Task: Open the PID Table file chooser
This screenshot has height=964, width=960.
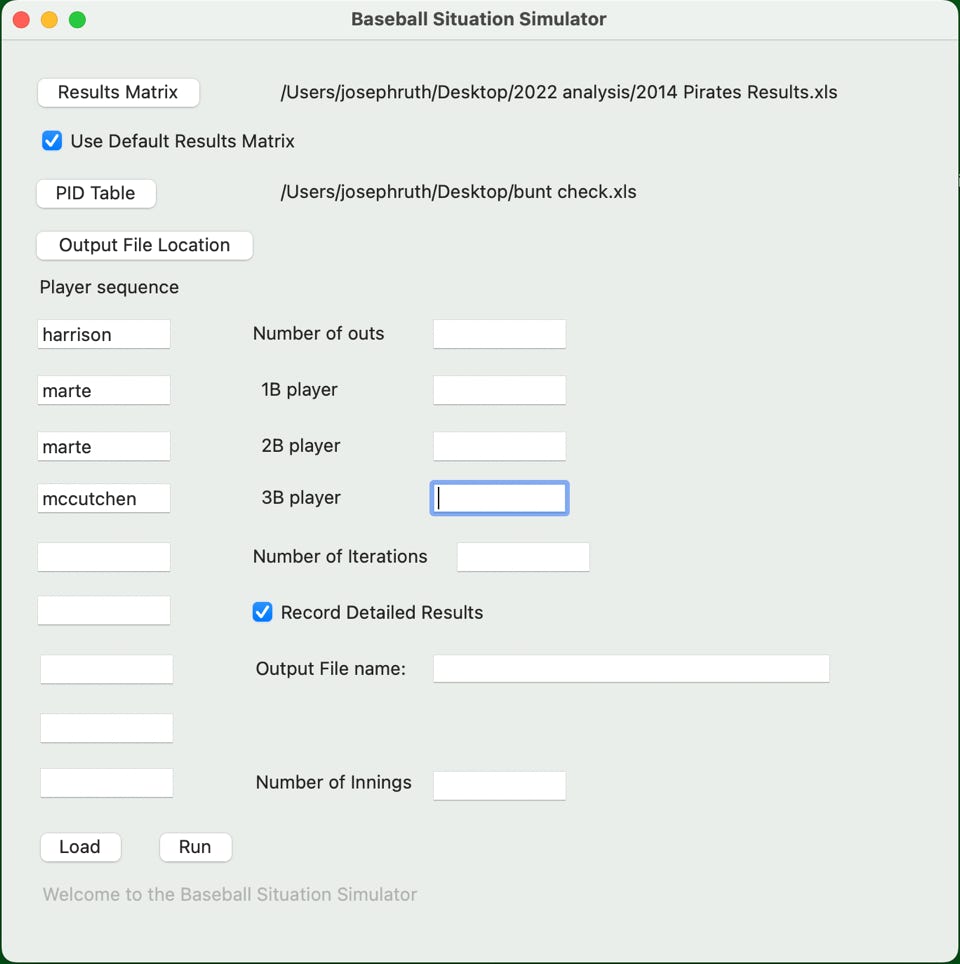Action: (96, 193)
